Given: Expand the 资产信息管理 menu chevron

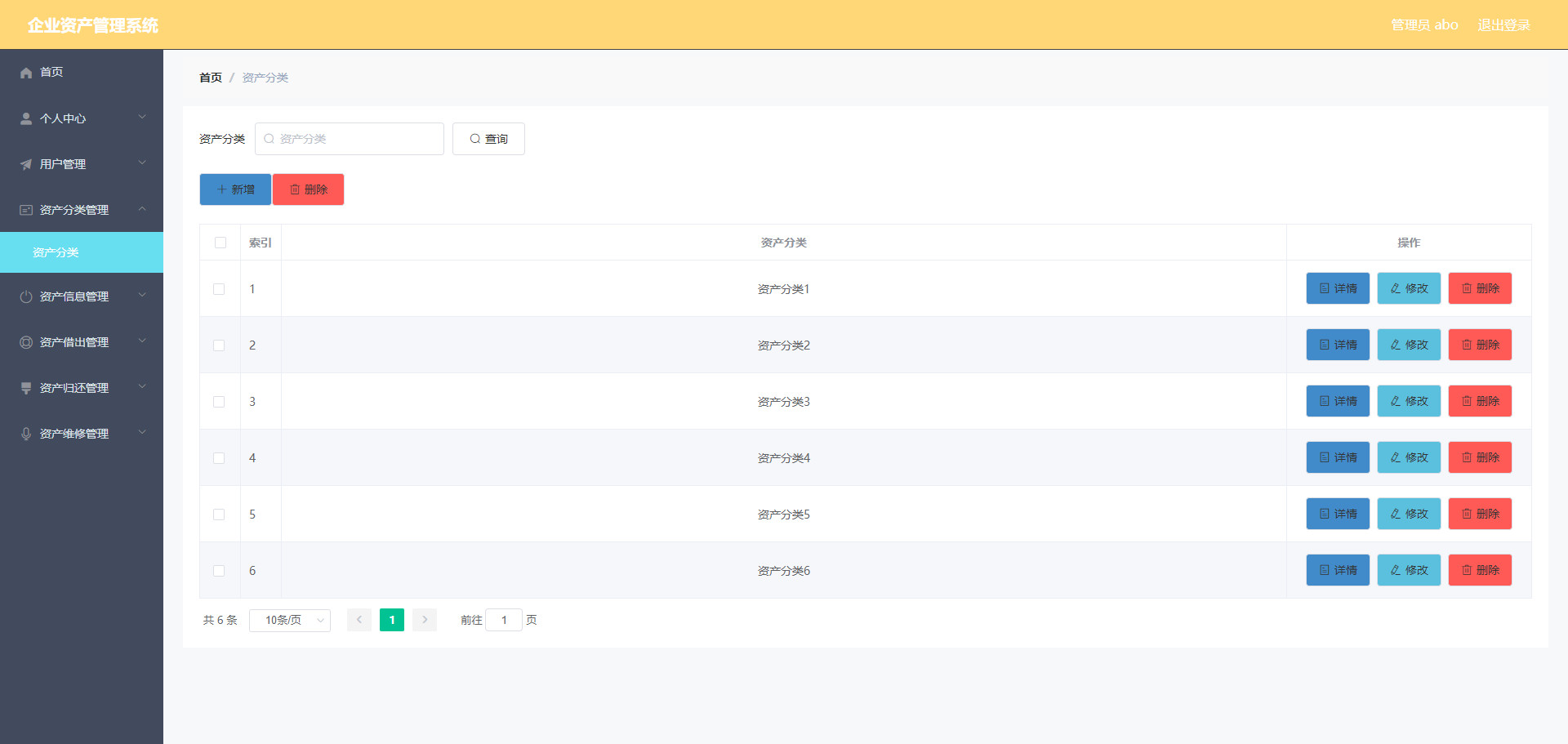Looking at the screenshot, I should [142, 296].
